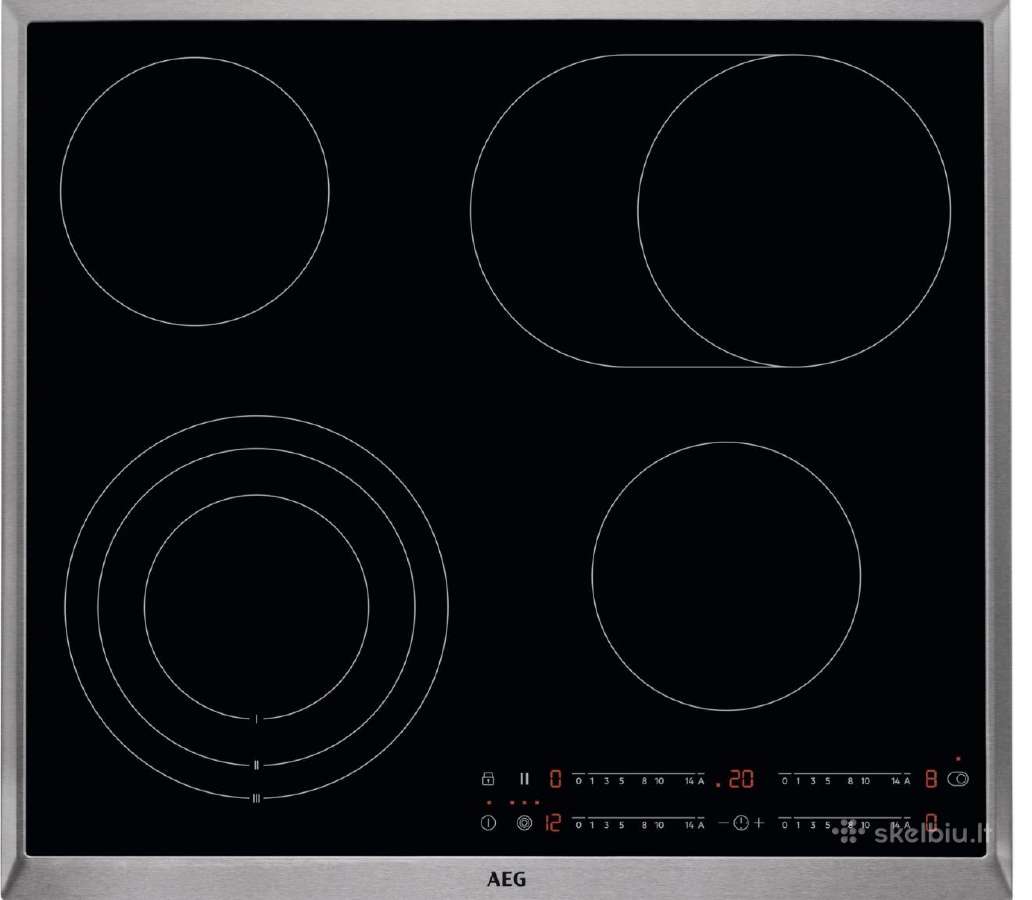This screenshot has height=900, width=1032.
Task: Tap the innermost ring of the triple zone
Action: click(x=257, y=606)
